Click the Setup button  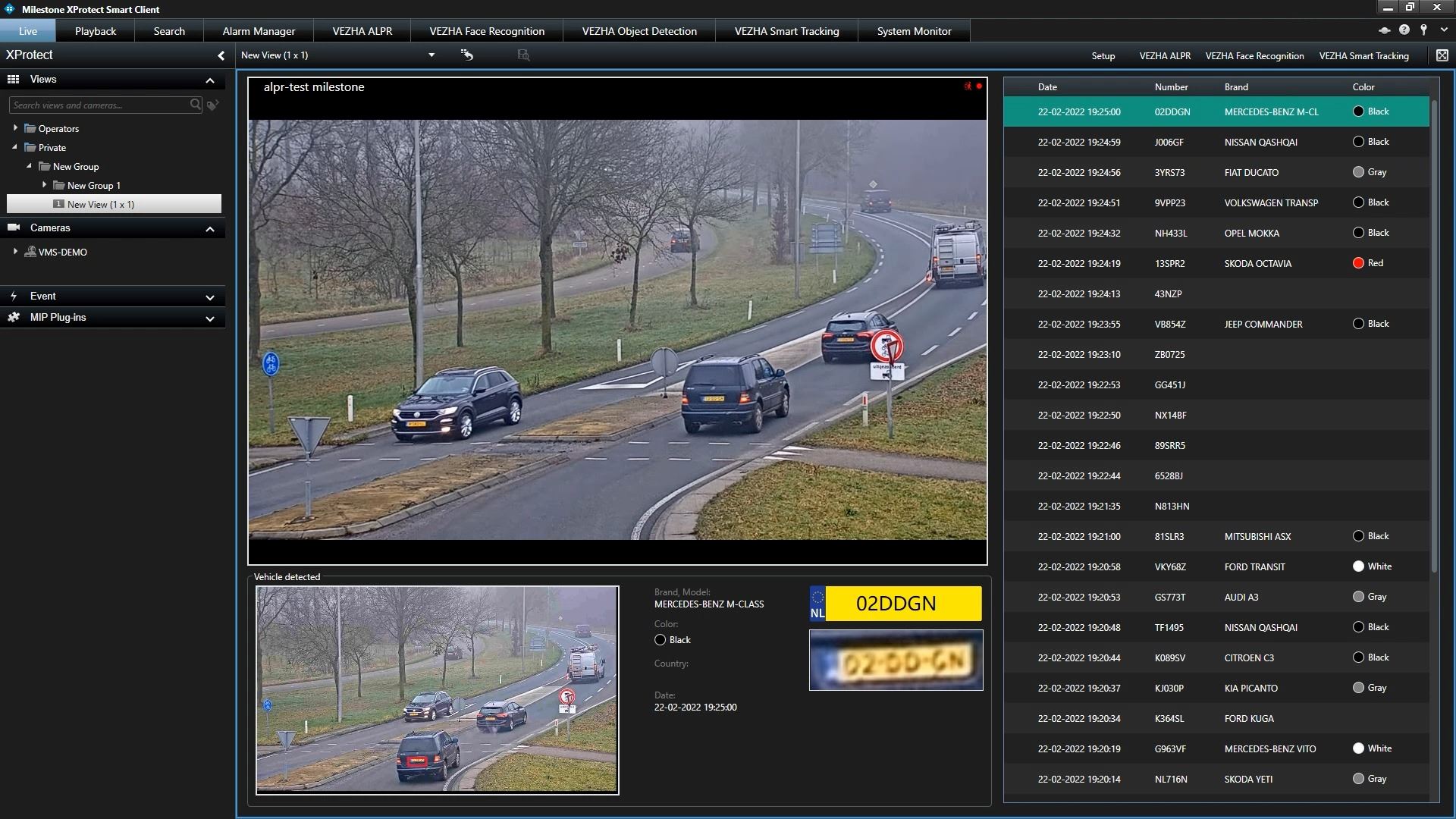[1103, 56]
